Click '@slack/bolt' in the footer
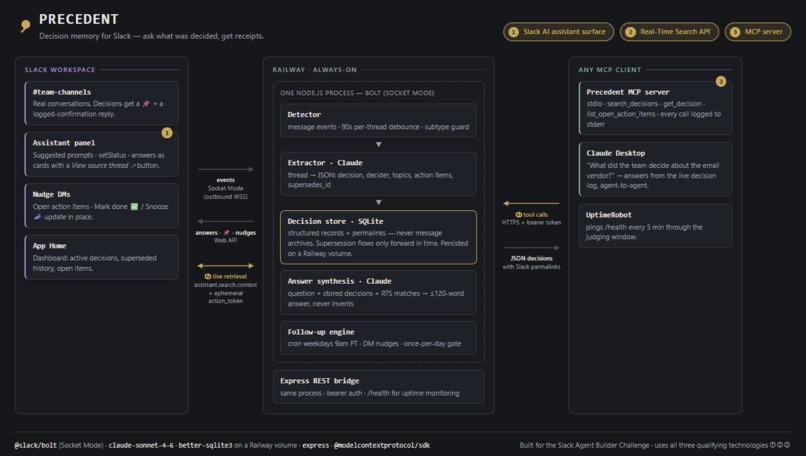Image resolution: width=806 pixels, height=456 pixels. 35,445
